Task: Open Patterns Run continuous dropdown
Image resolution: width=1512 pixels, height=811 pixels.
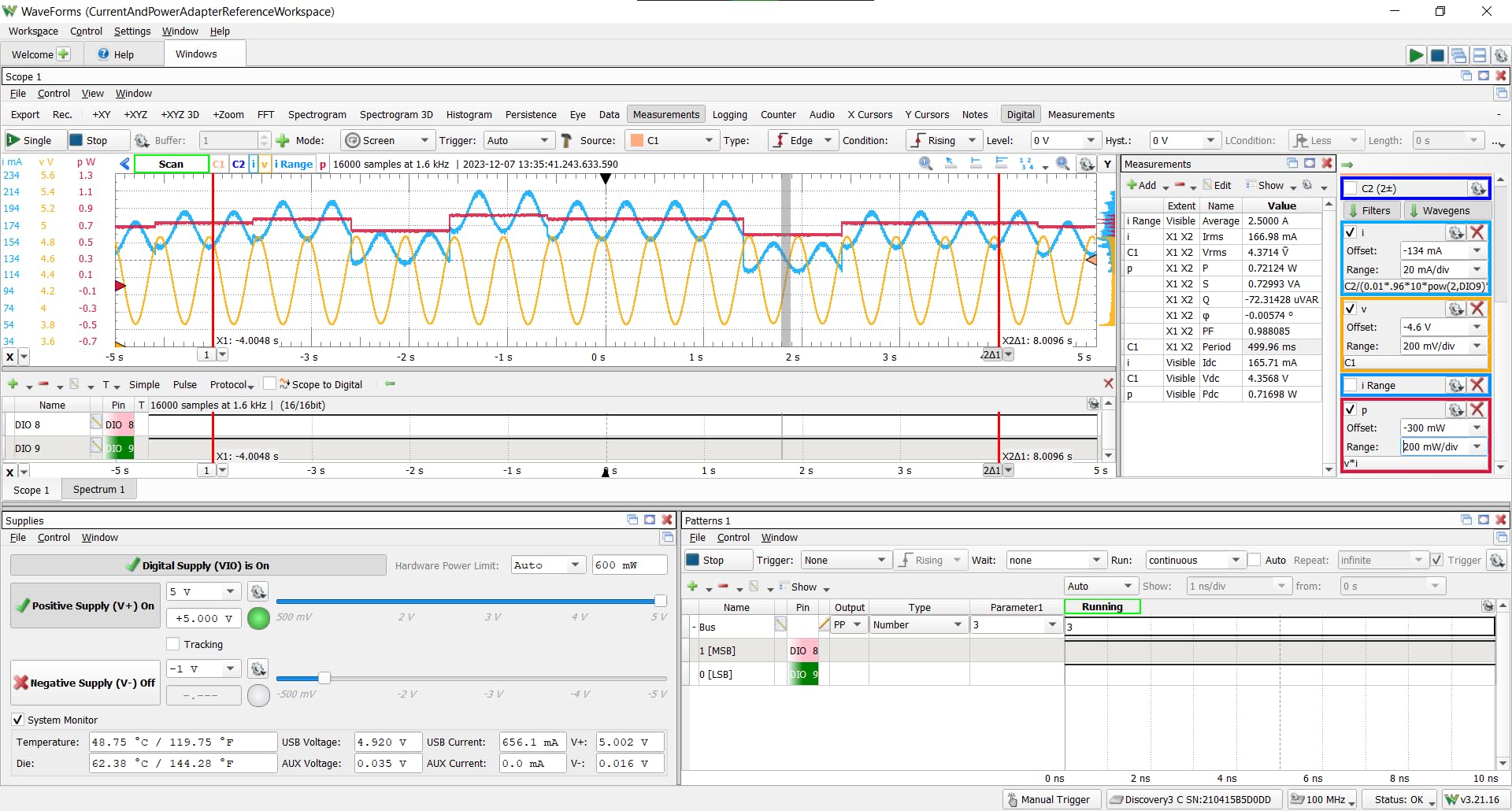Action: (x=1196, y=560)
